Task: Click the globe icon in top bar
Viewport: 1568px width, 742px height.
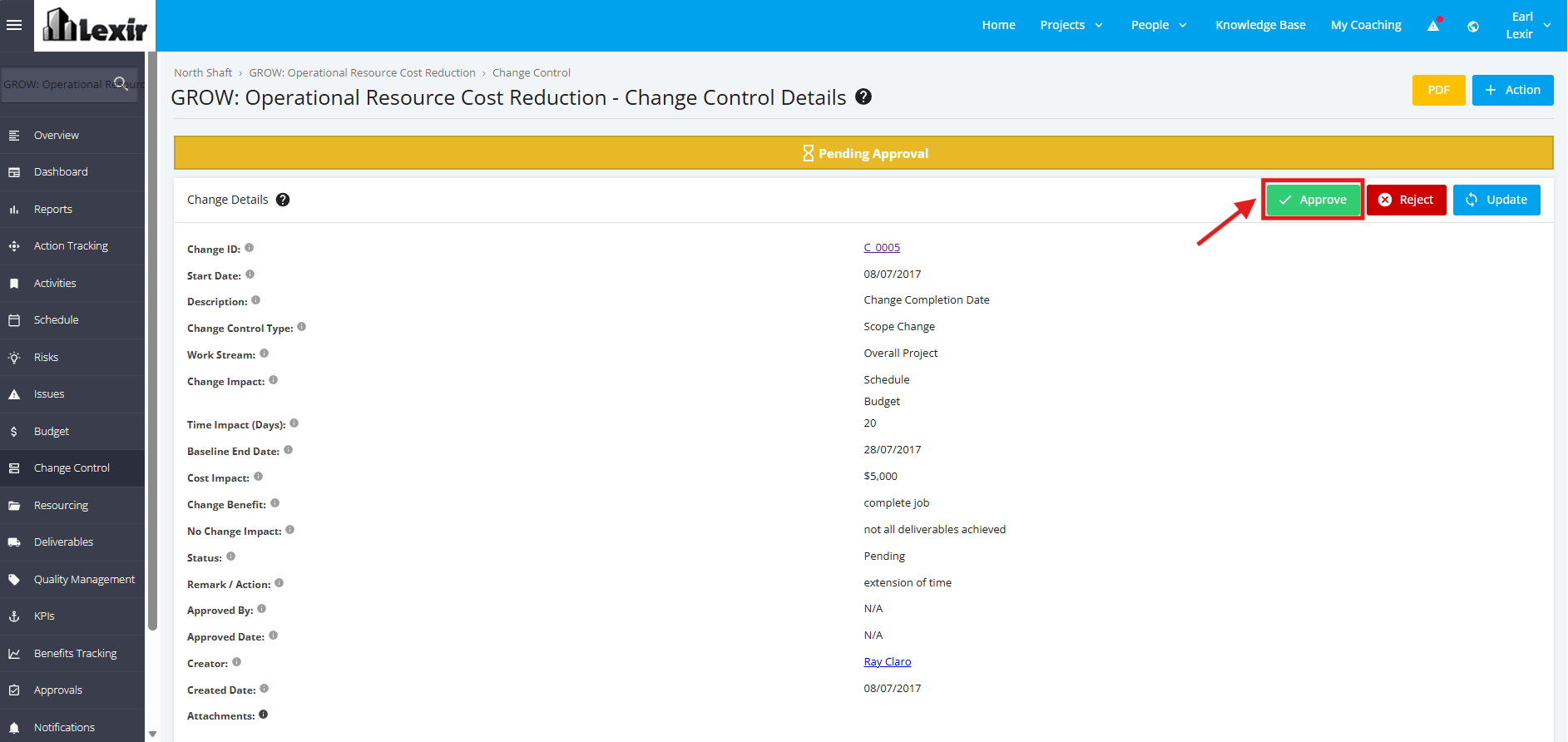Action: (x=1473, y=26)
